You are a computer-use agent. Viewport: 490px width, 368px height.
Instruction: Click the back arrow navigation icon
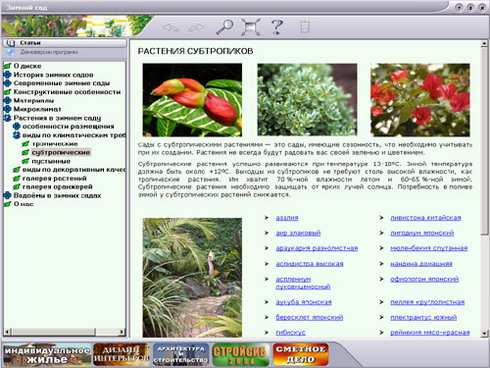pyautogui.click(x=171, y=27)
